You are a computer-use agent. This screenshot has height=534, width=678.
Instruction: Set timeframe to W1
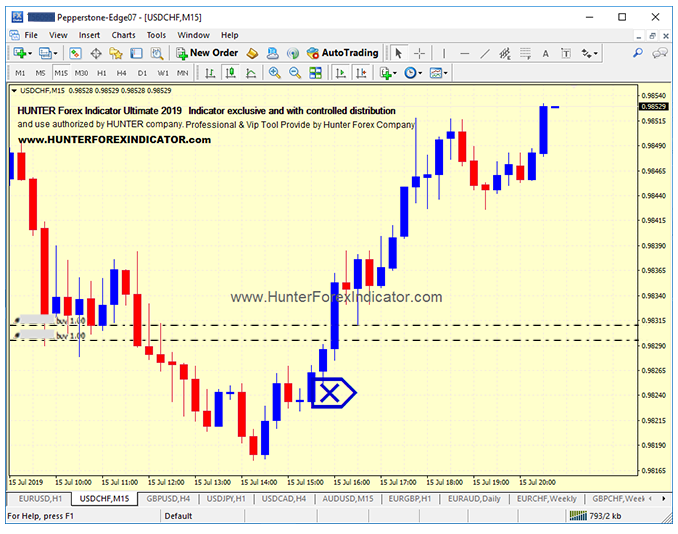coord(163,73)
